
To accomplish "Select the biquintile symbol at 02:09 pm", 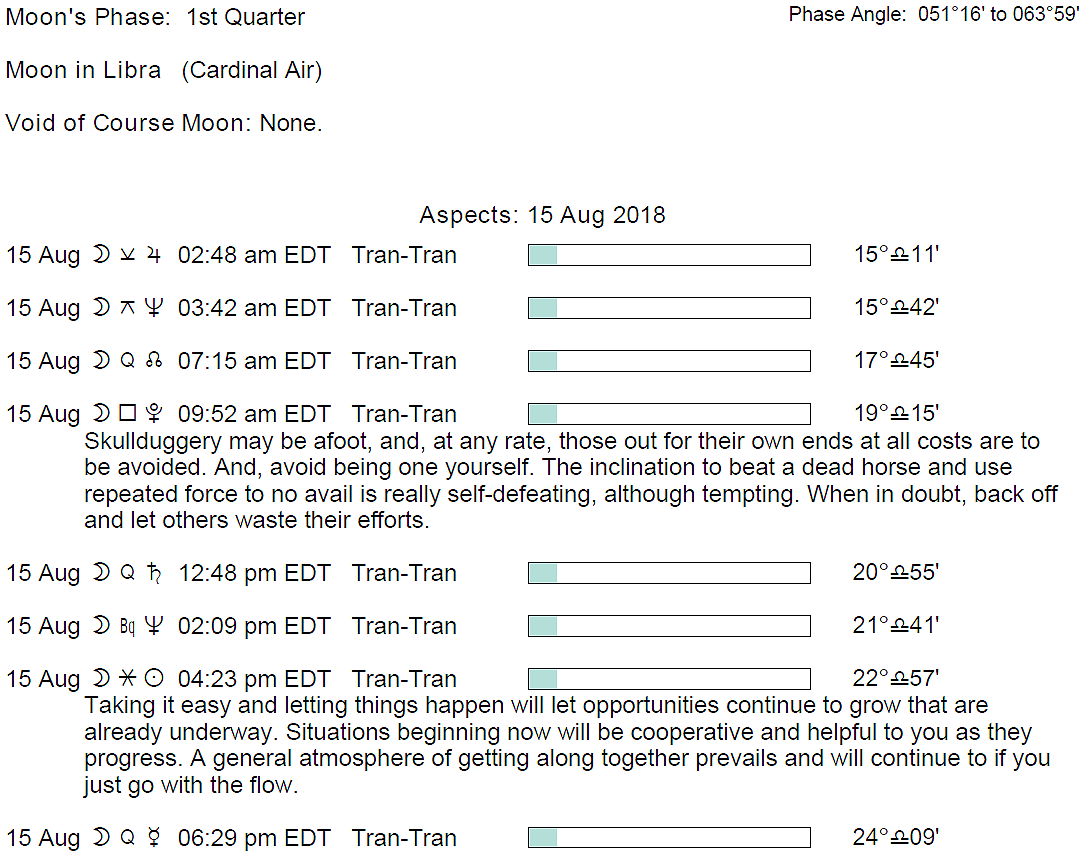I will [127, 627].
